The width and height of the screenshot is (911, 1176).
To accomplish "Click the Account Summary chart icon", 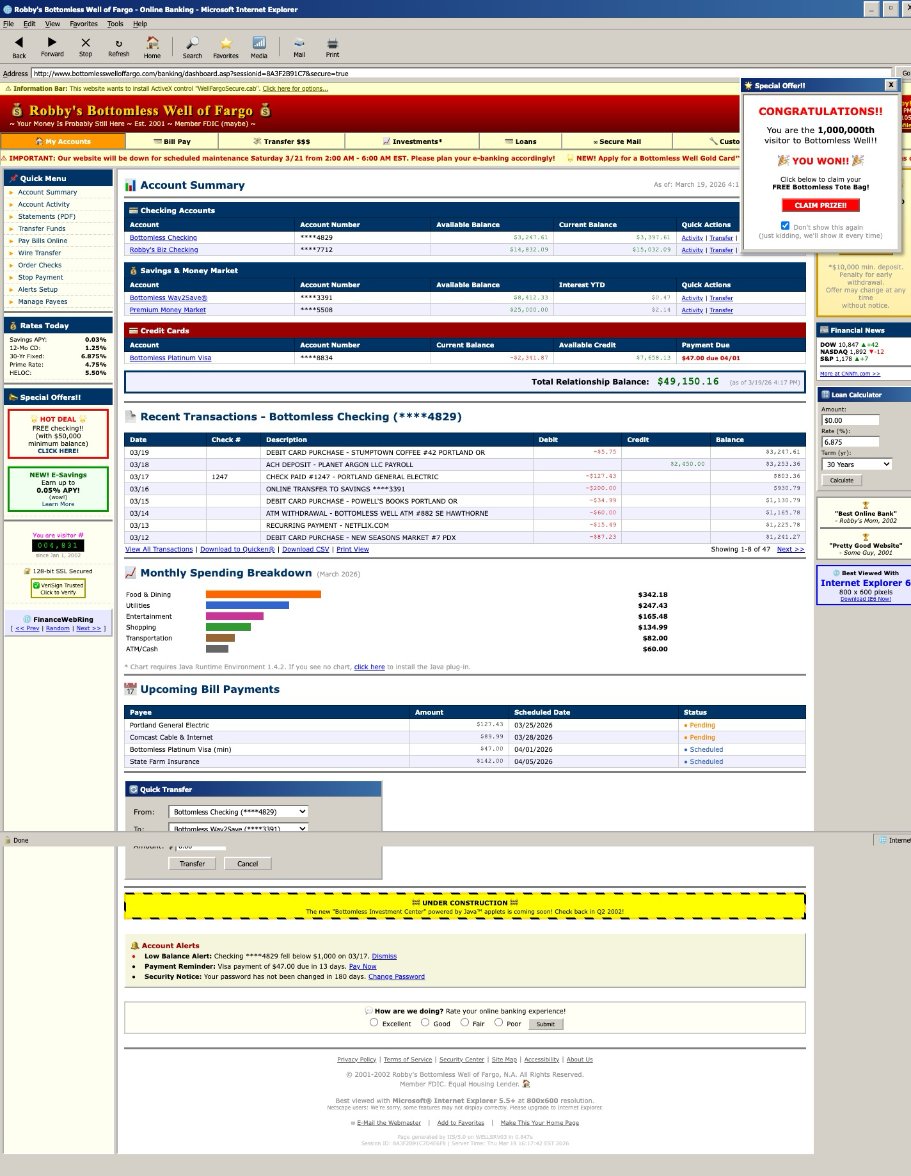I will [130, 185].
